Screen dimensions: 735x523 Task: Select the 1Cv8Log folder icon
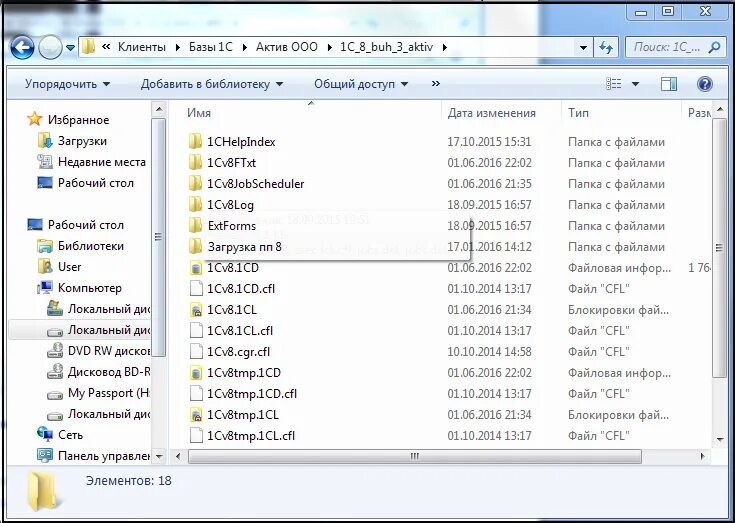(x=195, y=205)
